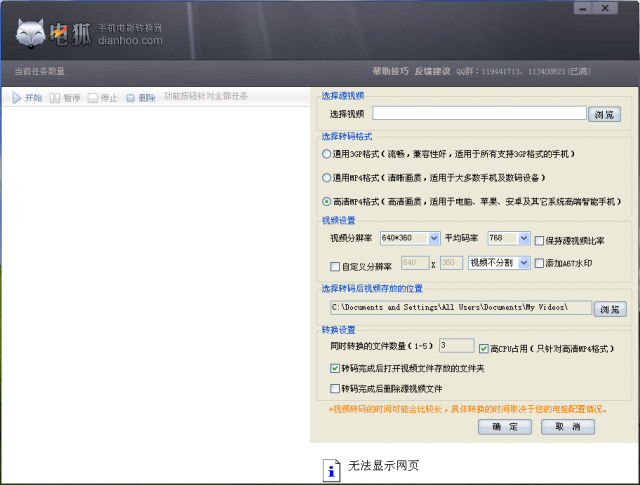Screen dimensions: 640x485
Task: Click 浏览 button next to 选择视频 field
Action: (607, 115)
